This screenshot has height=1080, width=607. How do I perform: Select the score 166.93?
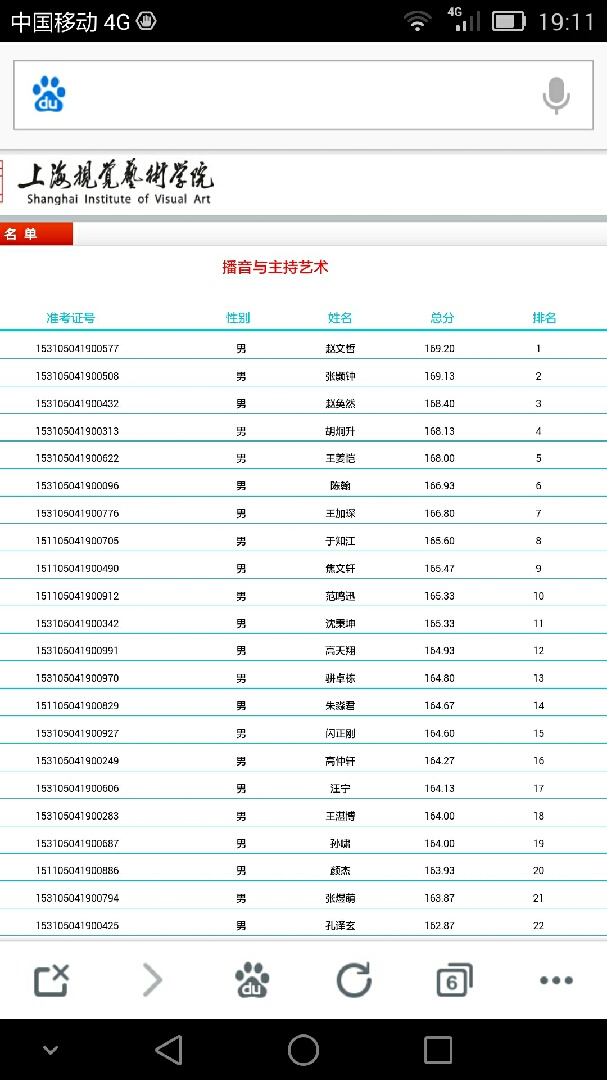440,486
